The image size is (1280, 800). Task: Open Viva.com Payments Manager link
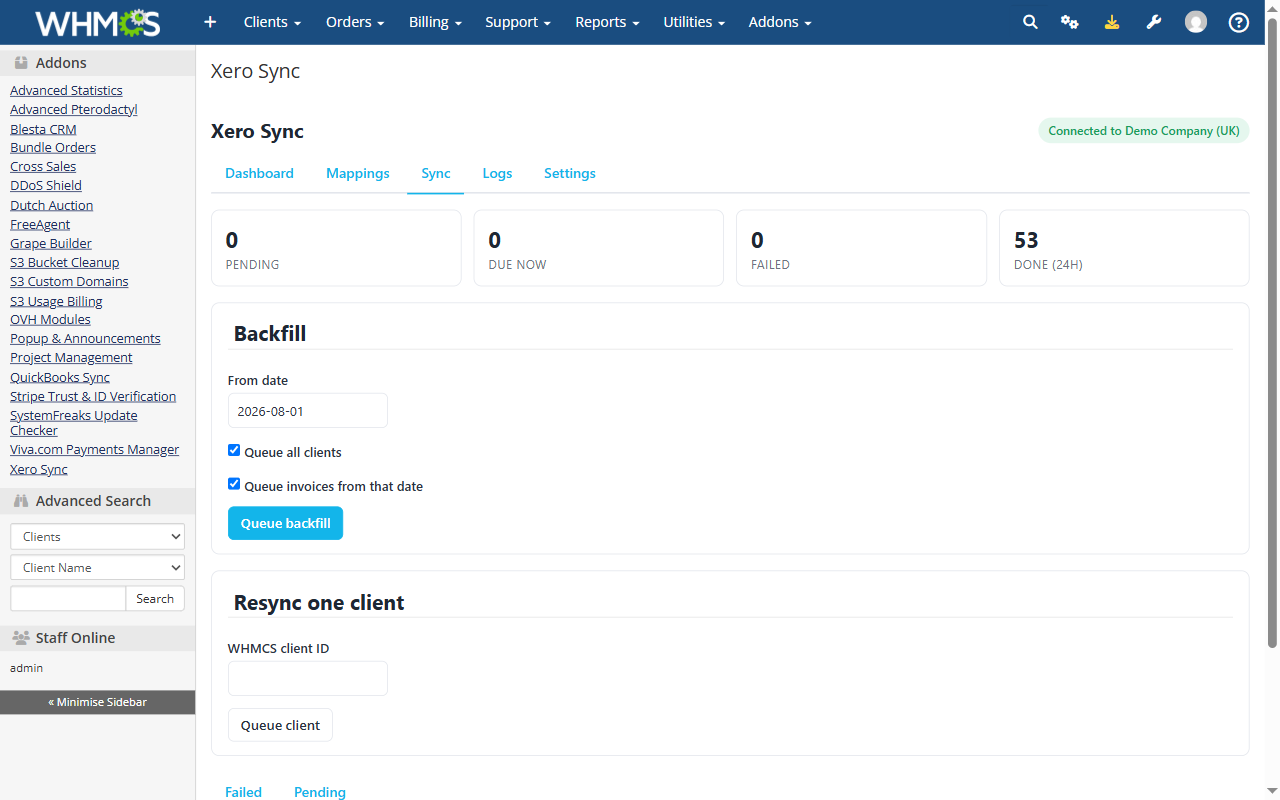click(x=95, y=449)
